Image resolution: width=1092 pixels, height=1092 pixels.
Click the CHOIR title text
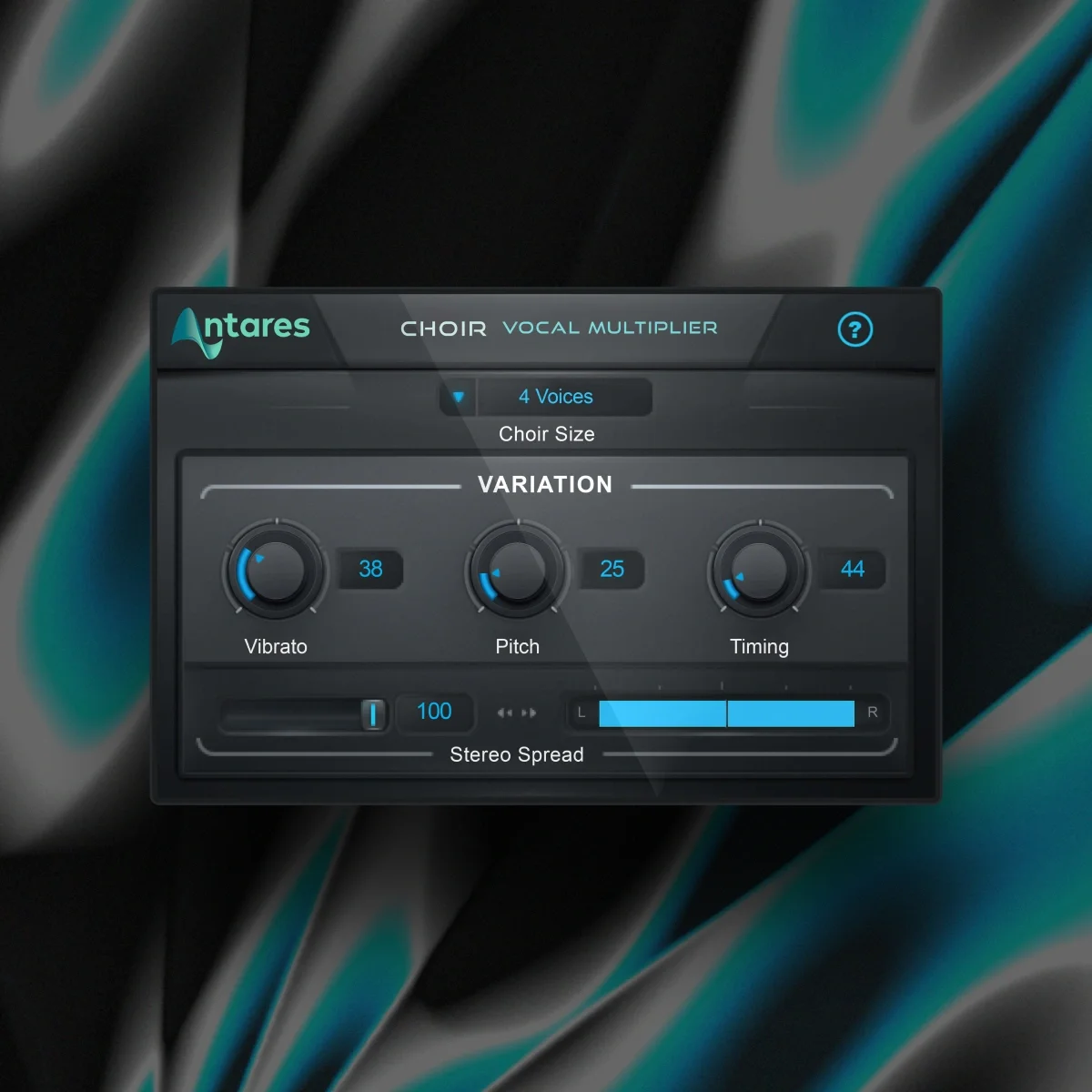(444, 329)
